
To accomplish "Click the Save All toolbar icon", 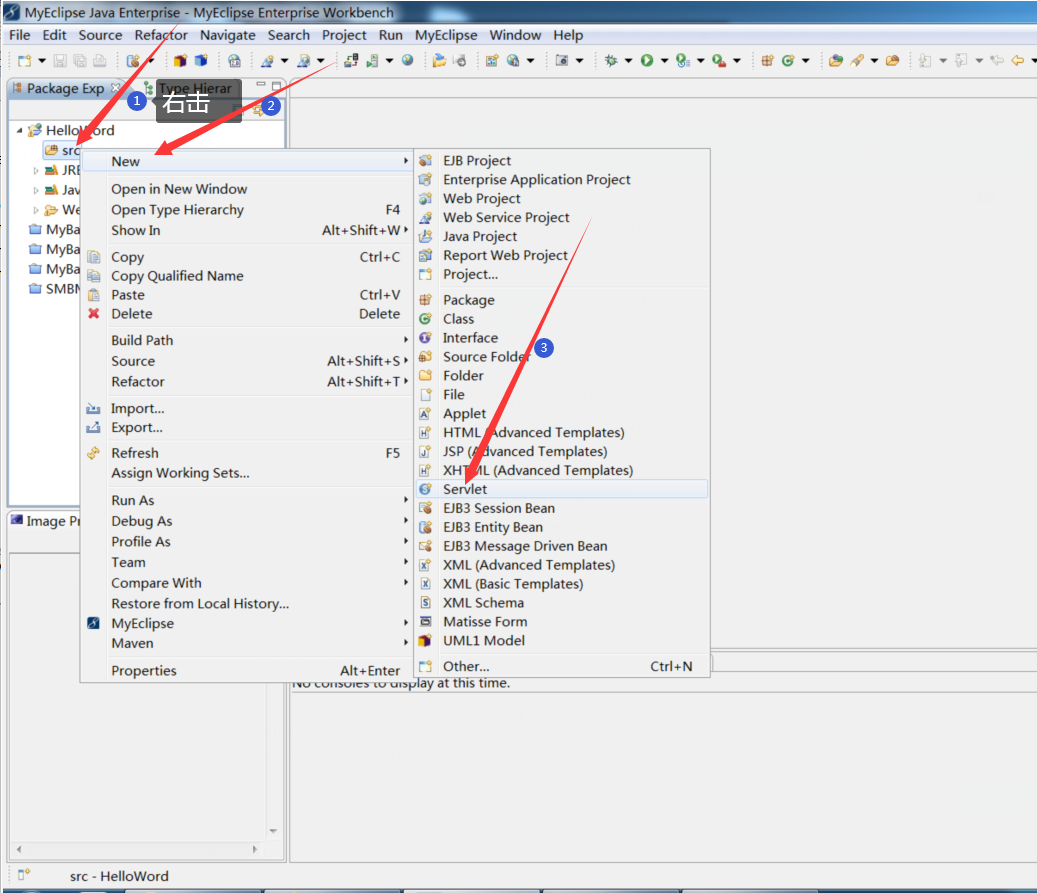I will point(79,61).
